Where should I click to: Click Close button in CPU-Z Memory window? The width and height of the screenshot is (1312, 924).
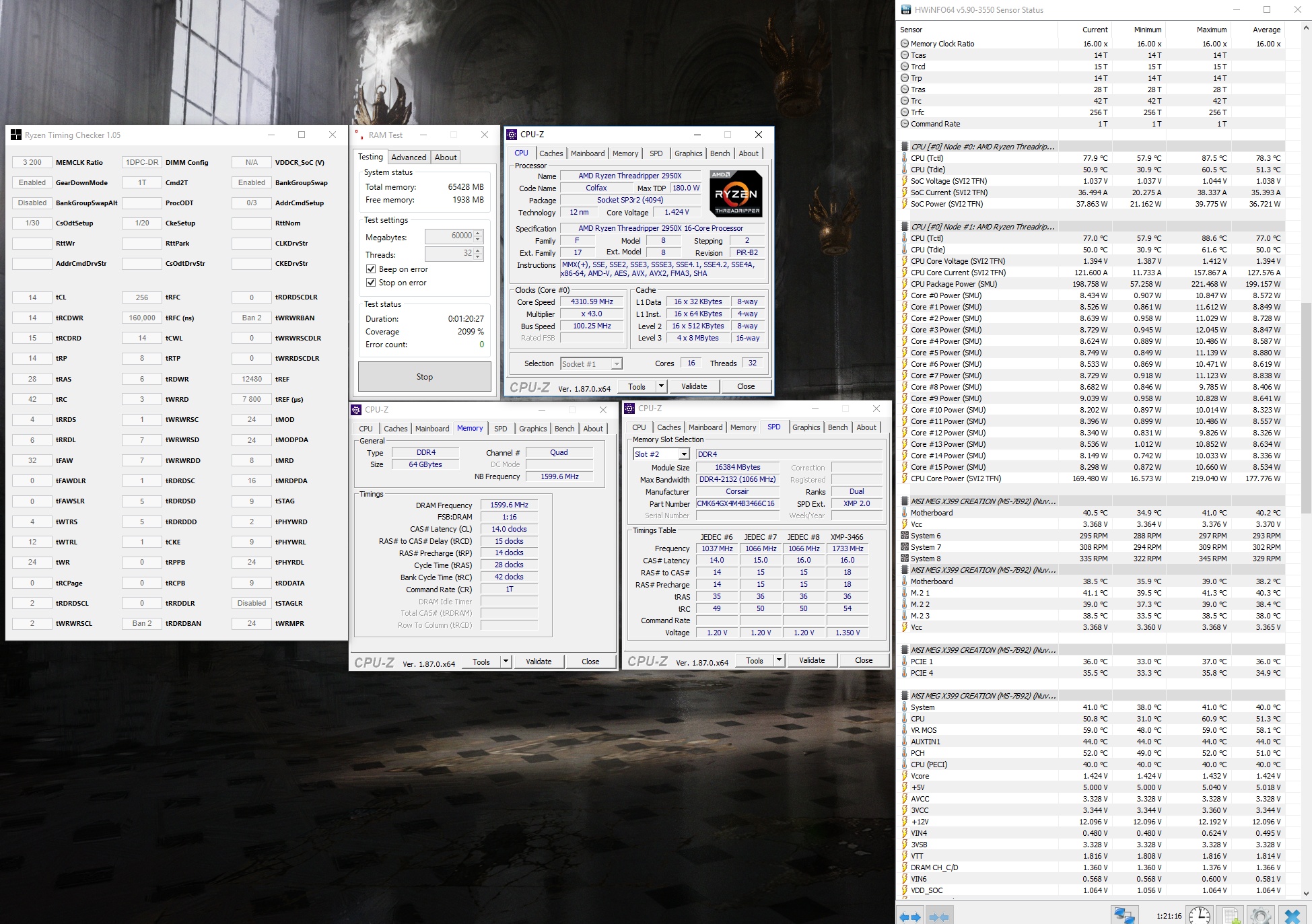590,662
